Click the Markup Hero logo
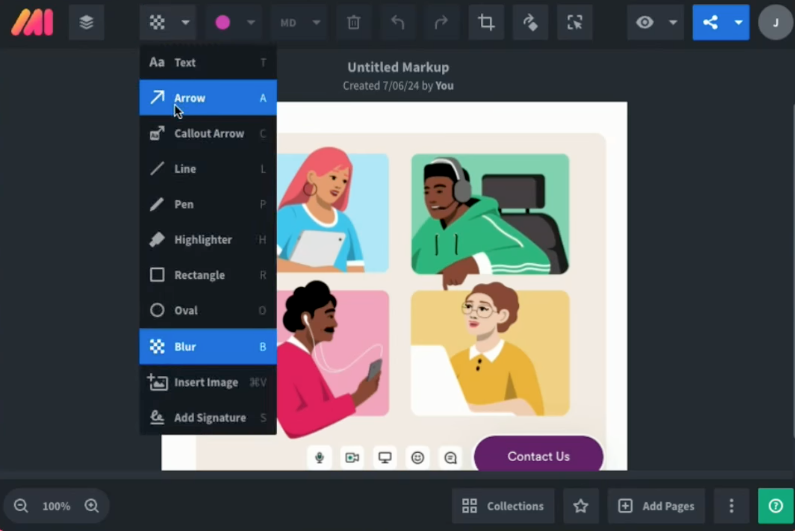The image size is (795, 531). point(32,22)
